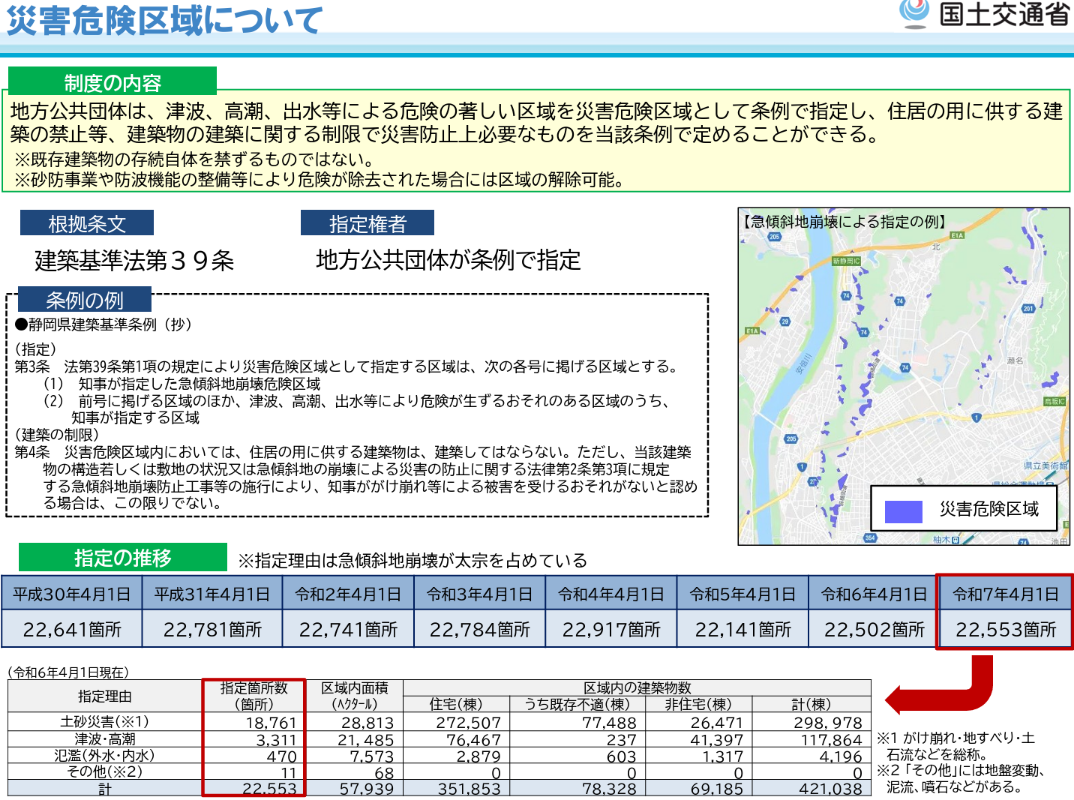Click the 22,641箇所 cell for 平成30年
The width and height of the screenshot is (1074, 800).
[x=72, y=630]
